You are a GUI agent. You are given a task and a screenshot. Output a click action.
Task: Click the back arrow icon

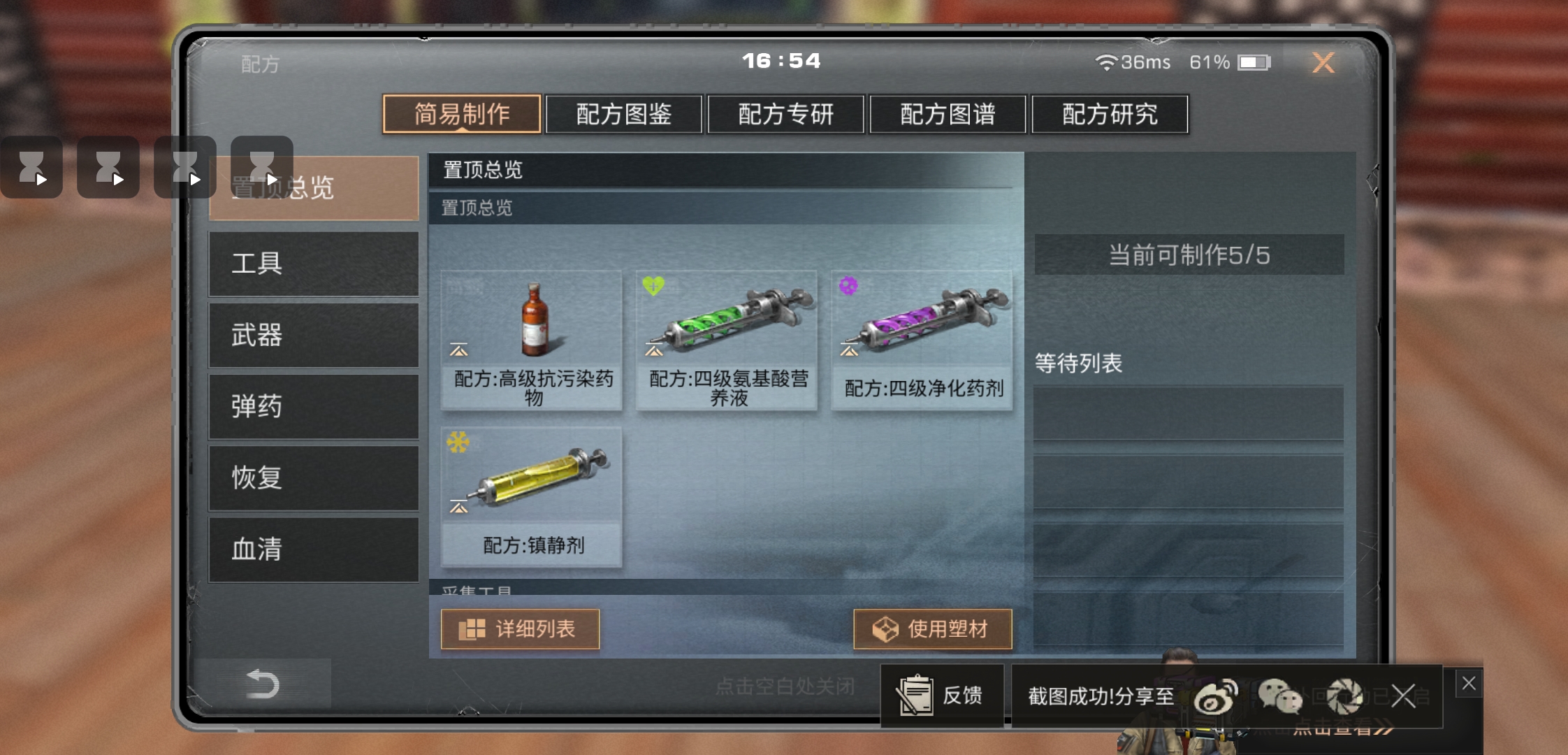(263, 684)
